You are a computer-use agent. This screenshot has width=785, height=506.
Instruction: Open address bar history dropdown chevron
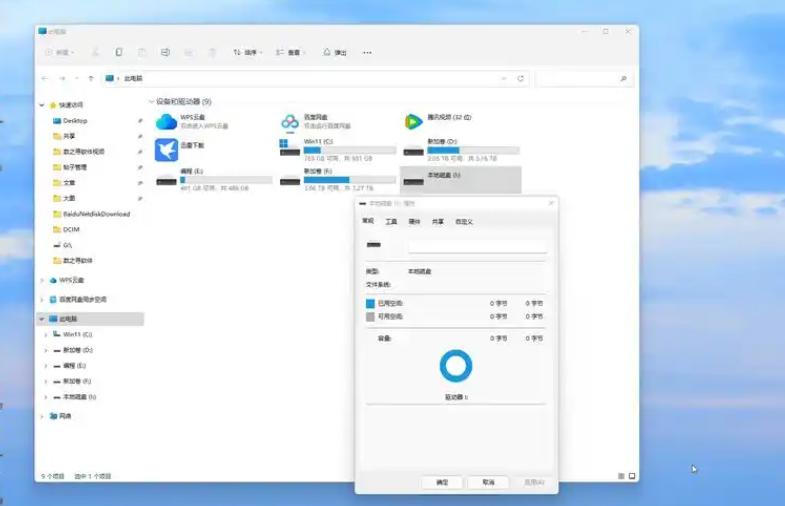coord(504,79)
